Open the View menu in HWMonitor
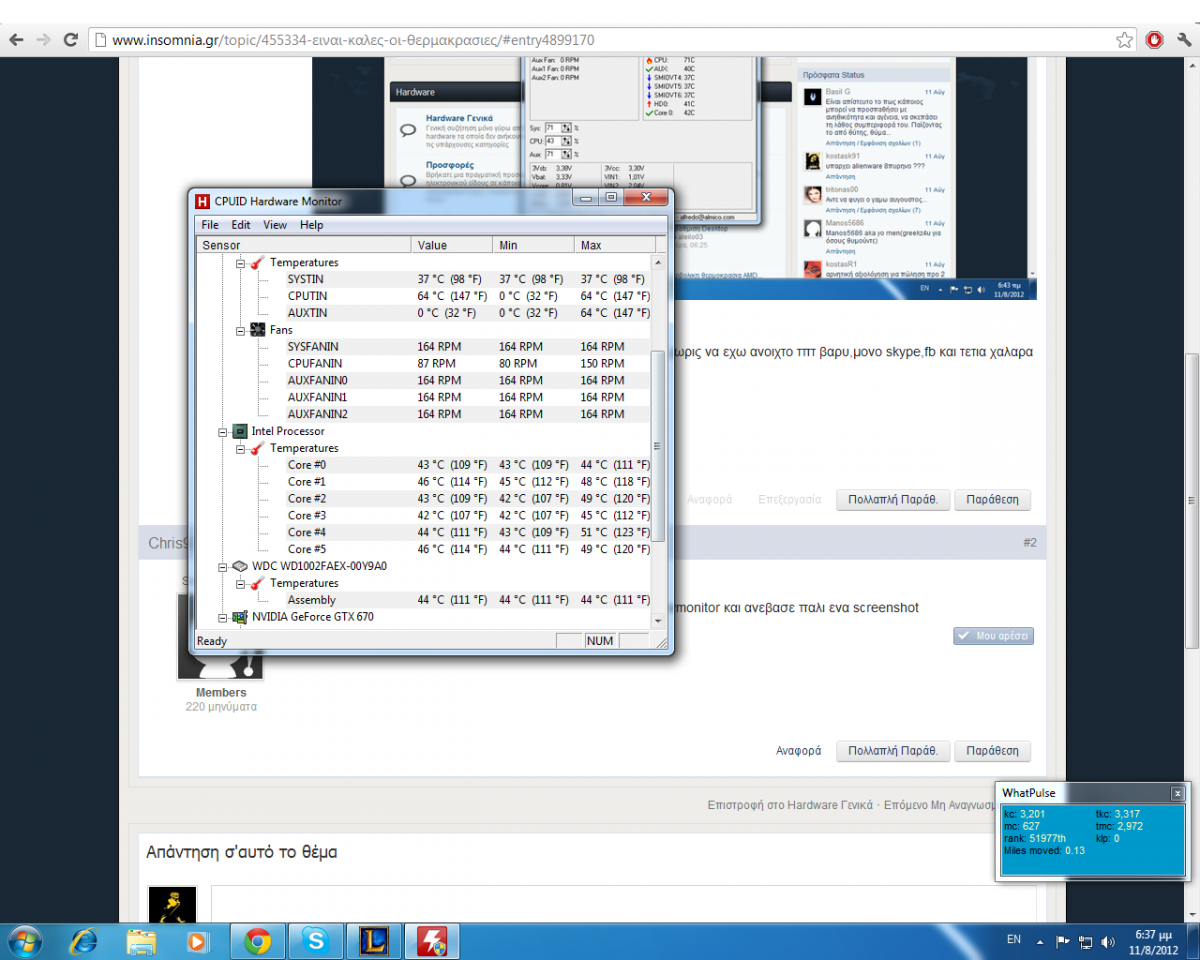1200x960 pixels. tap(275, 225)
